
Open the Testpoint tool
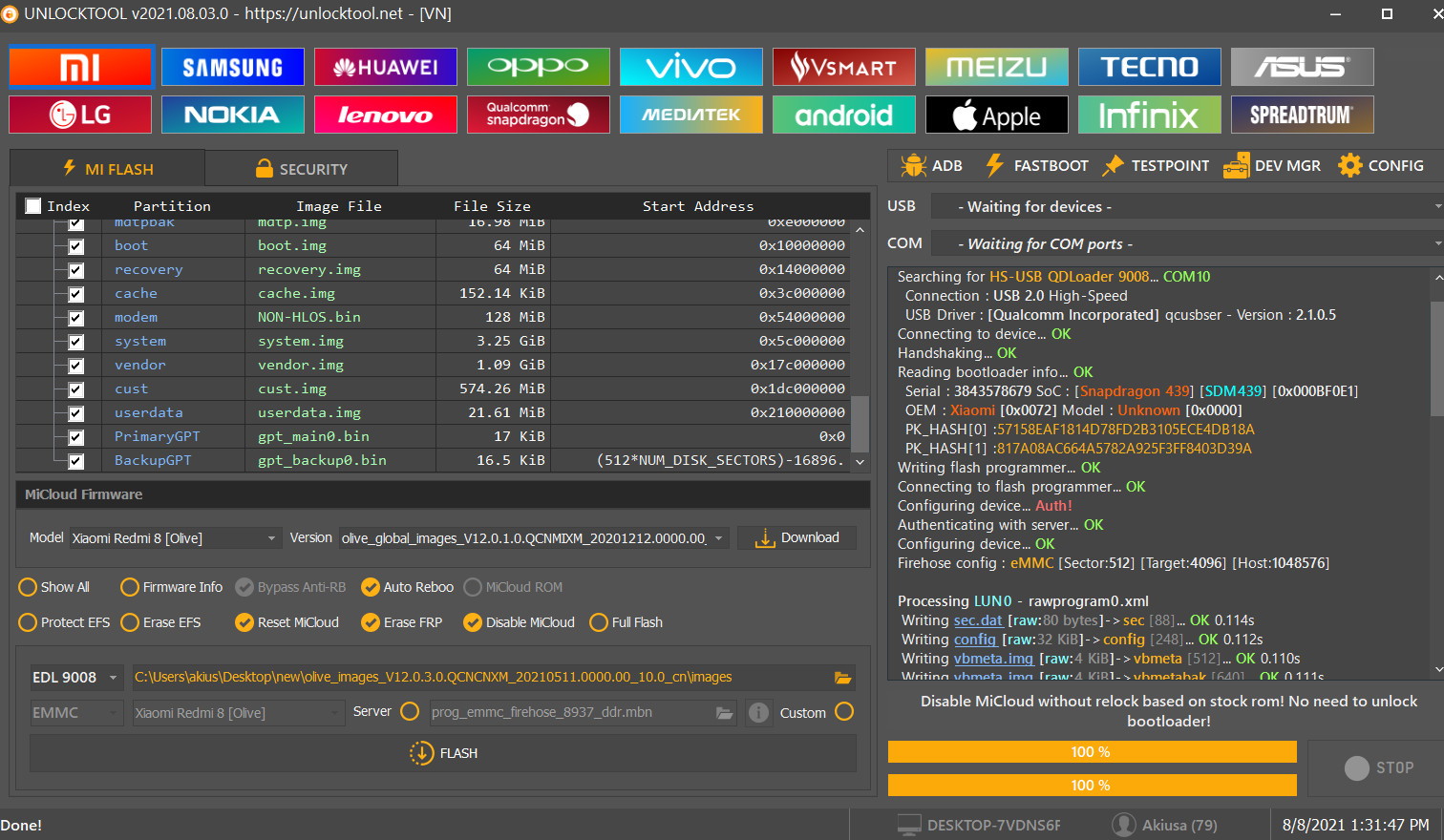1156,165
